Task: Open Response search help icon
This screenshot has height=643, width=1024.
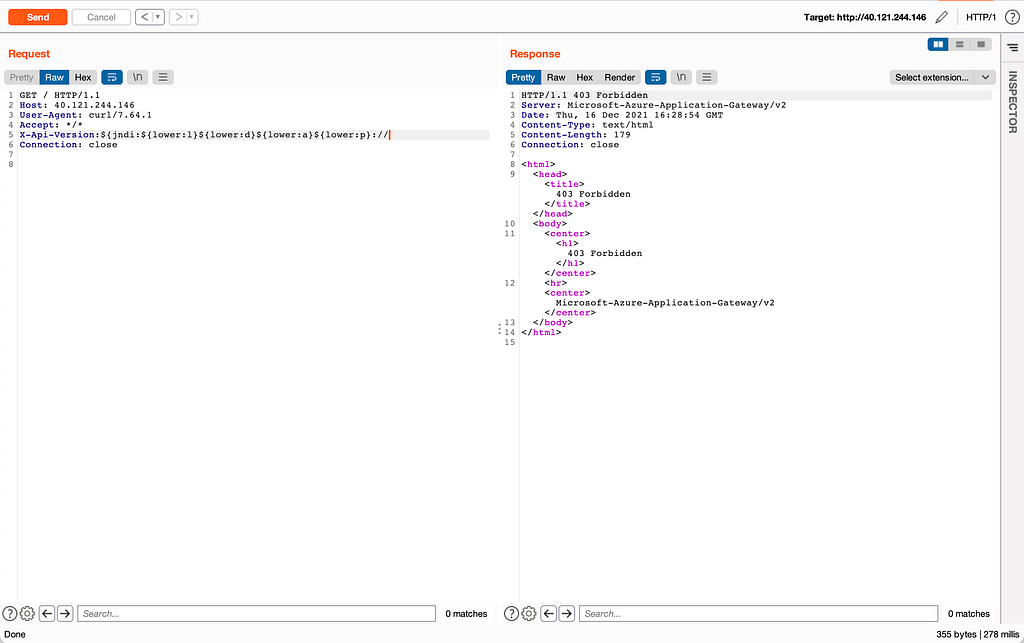Action: (x=511, y=614)
